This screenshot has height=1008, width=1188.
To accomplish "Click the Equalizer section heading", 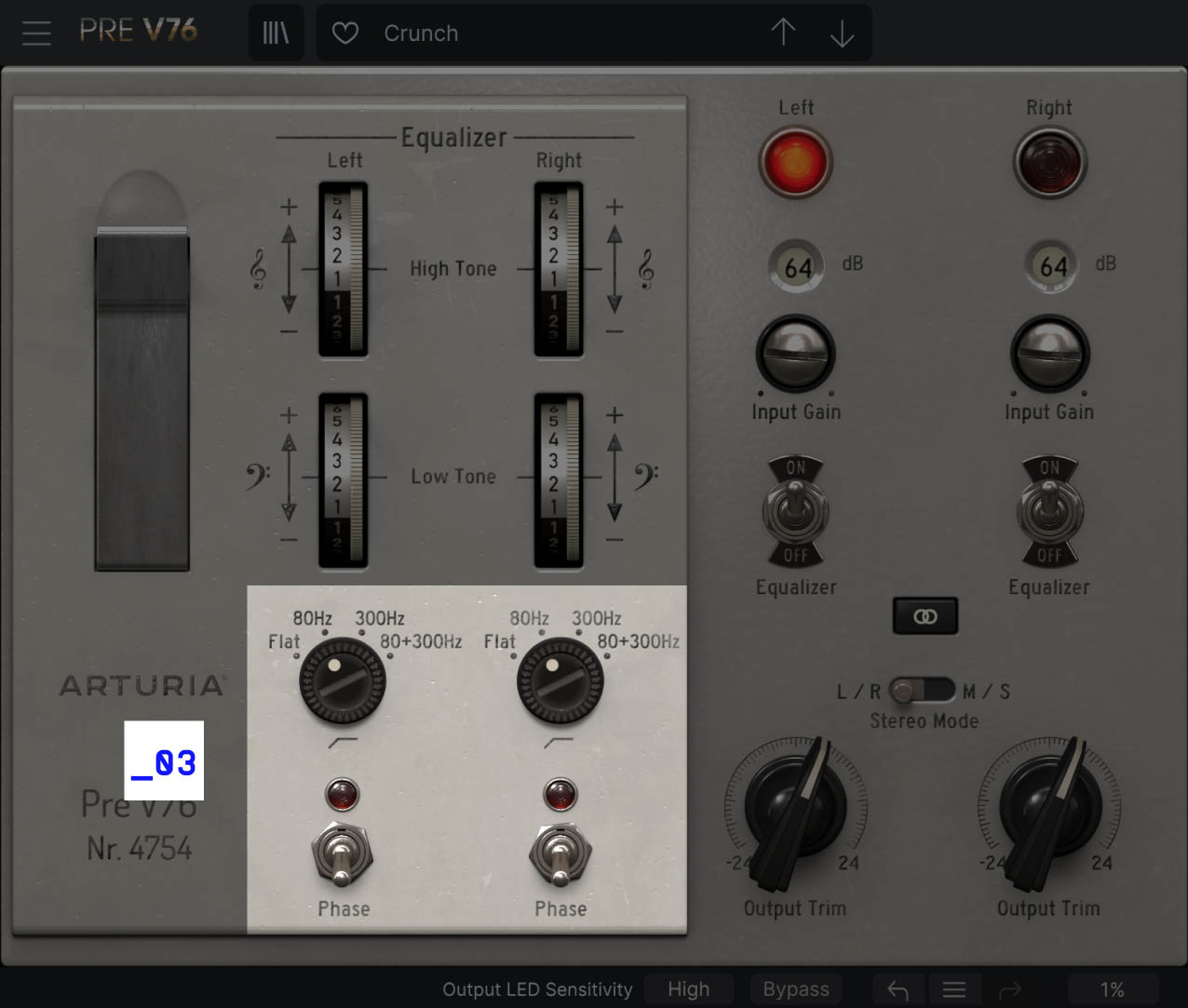I will tap(453, 138).
